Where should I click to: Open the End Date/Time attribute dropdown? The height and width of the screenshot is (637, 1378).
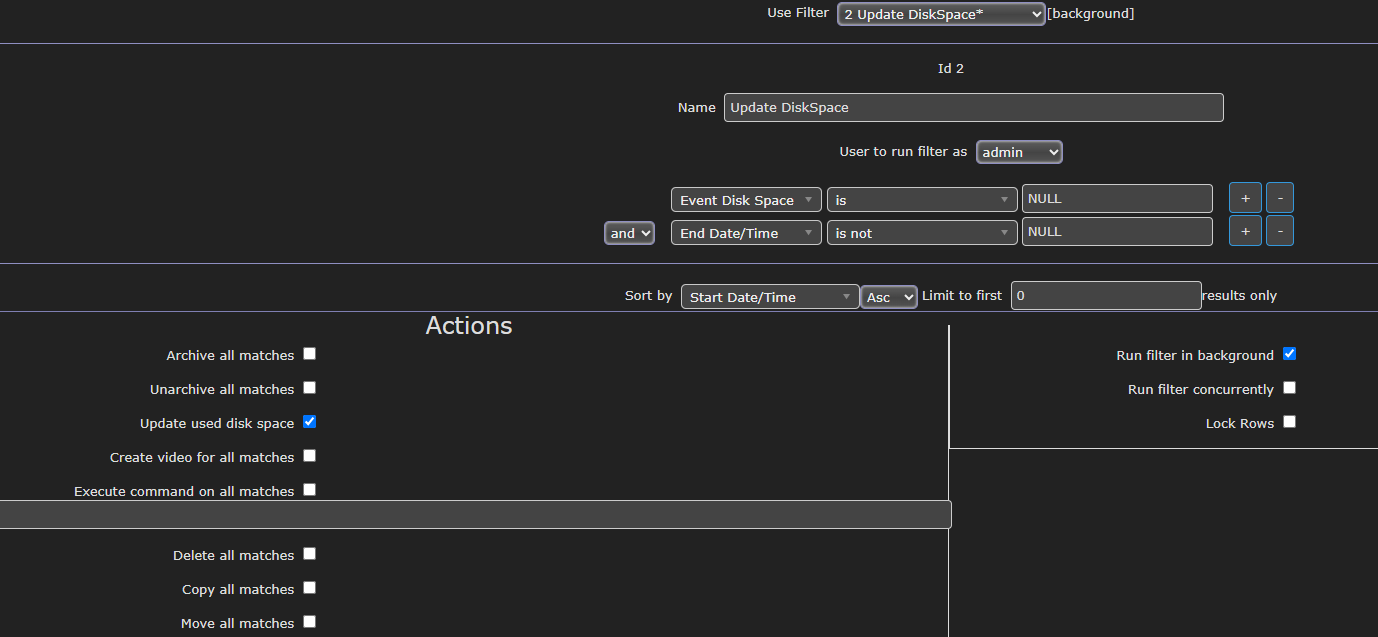746,233
